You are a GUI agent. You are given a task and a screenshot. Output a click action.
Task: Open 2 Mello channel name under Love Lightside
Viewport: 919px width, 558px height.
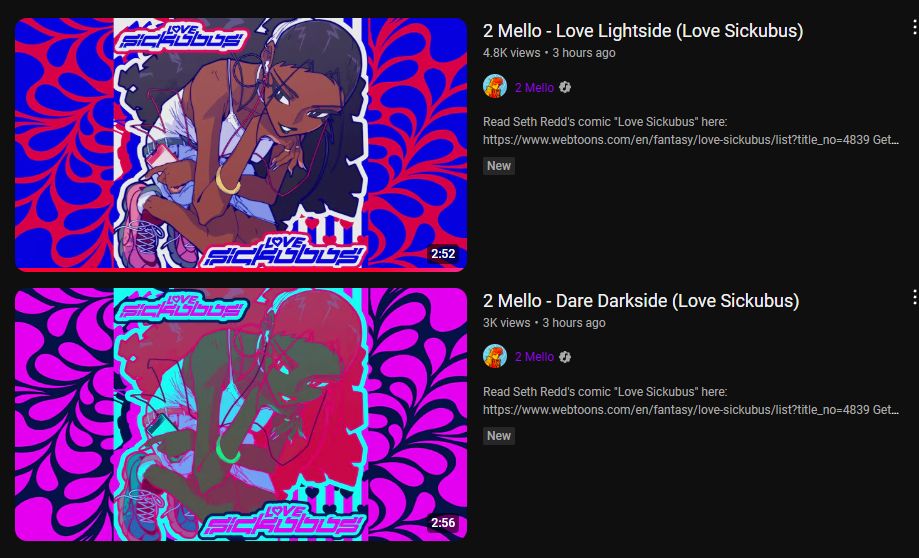click(x=535, y=87)
